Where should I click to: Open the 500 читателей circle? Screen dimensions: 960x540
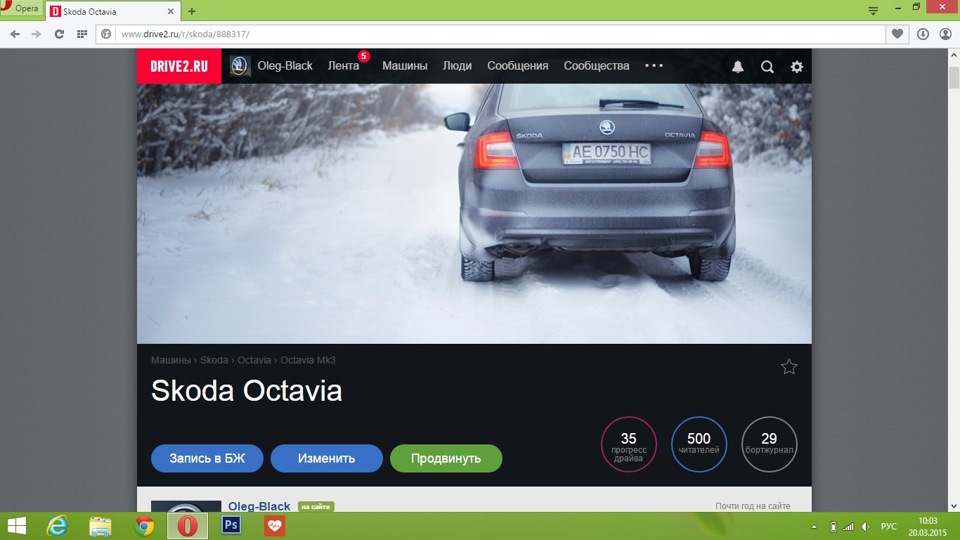[x=699, y=444]
